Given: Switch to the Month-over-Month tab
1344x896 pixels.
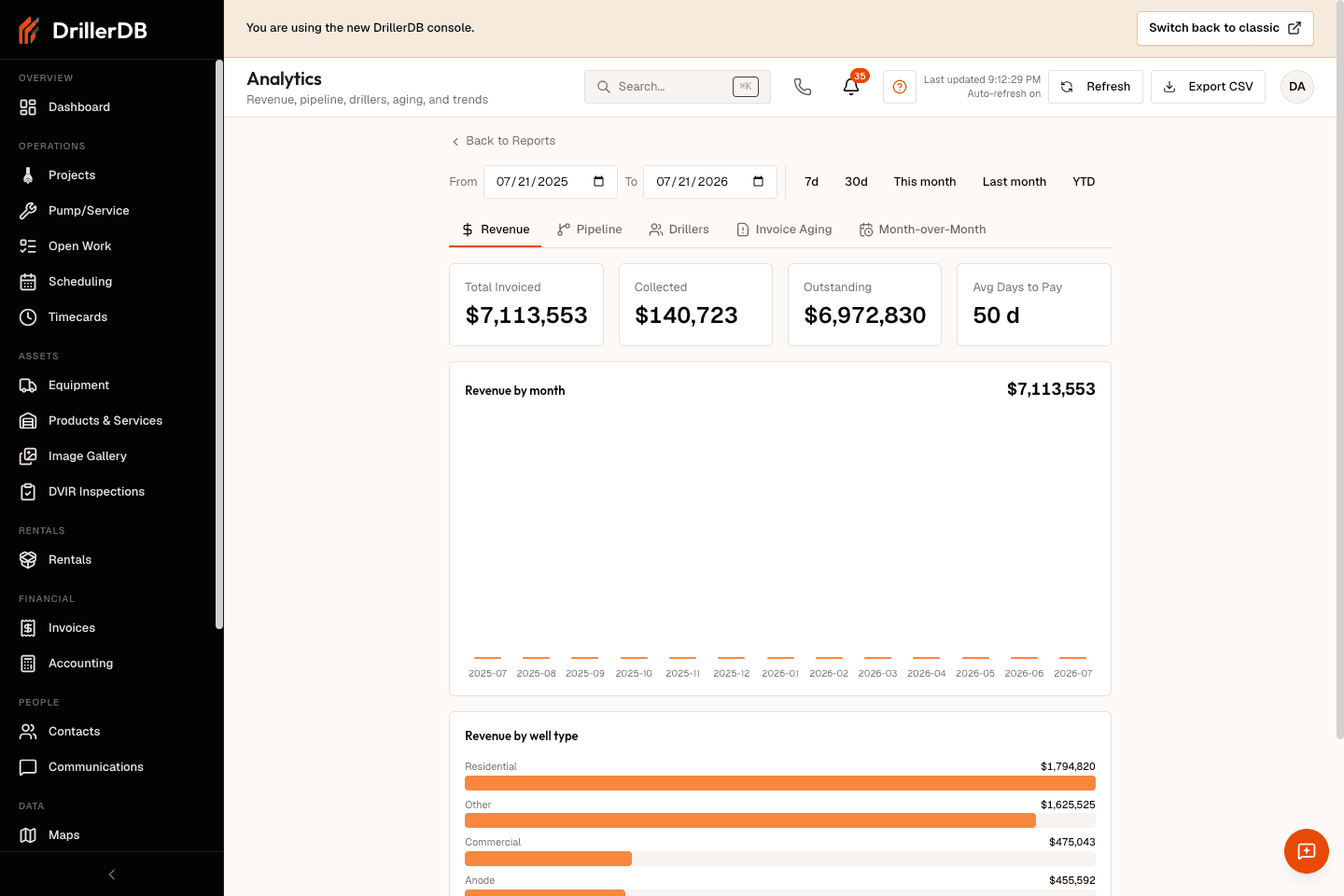Looking at the screenshot, I should pos(922,230).
